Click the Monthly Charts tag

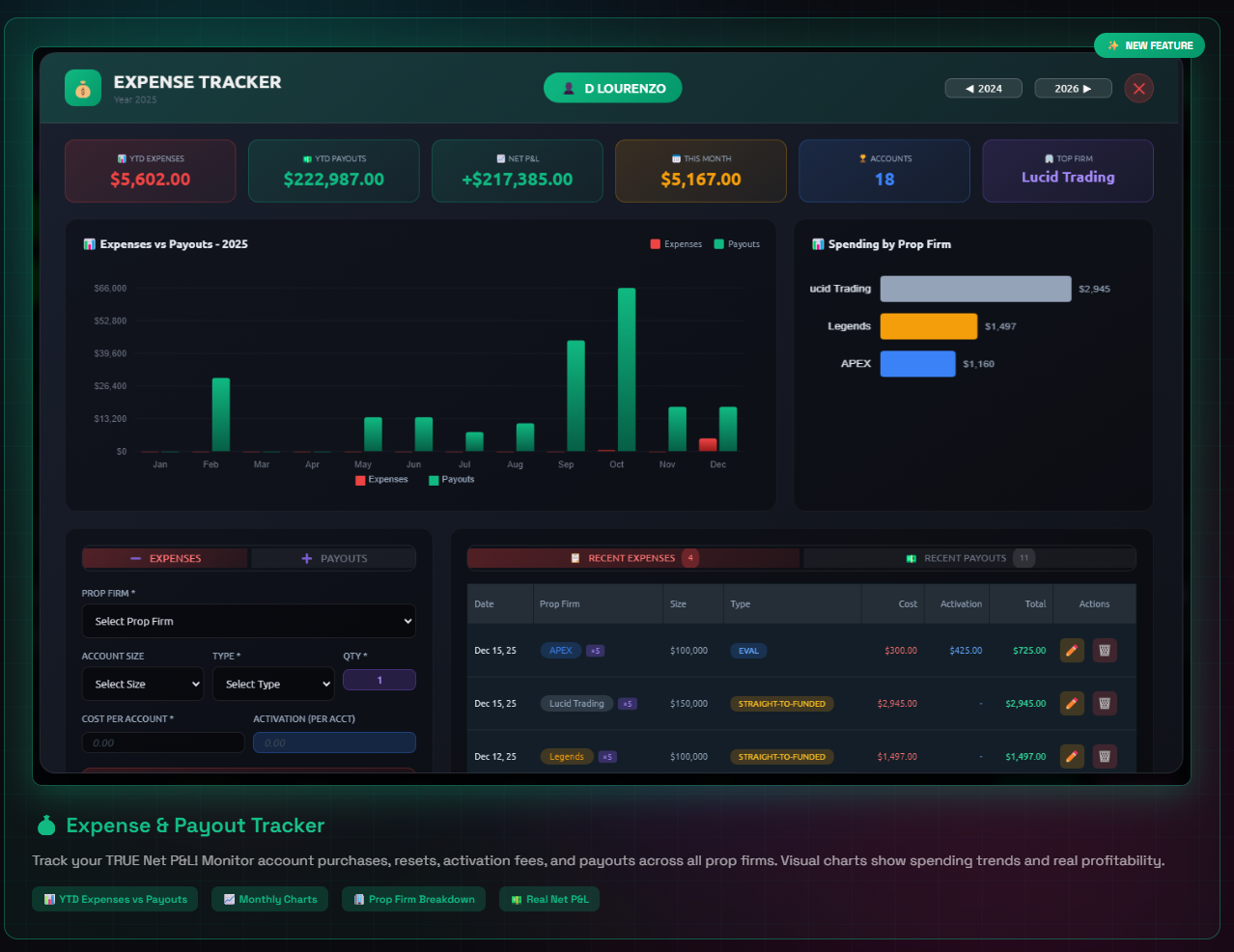[x=269, y=899]
